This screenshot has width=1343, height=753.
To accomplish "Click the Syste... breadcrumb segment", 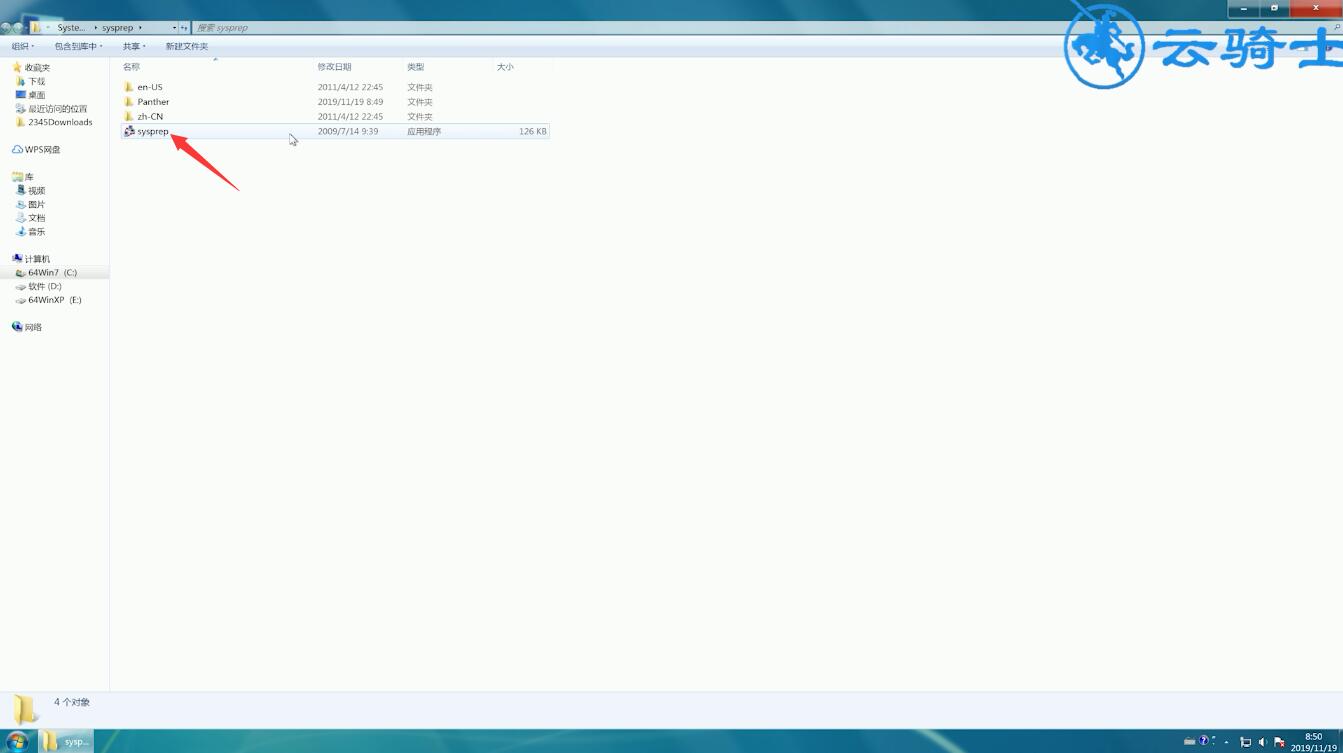I will [x=71, y=28].
